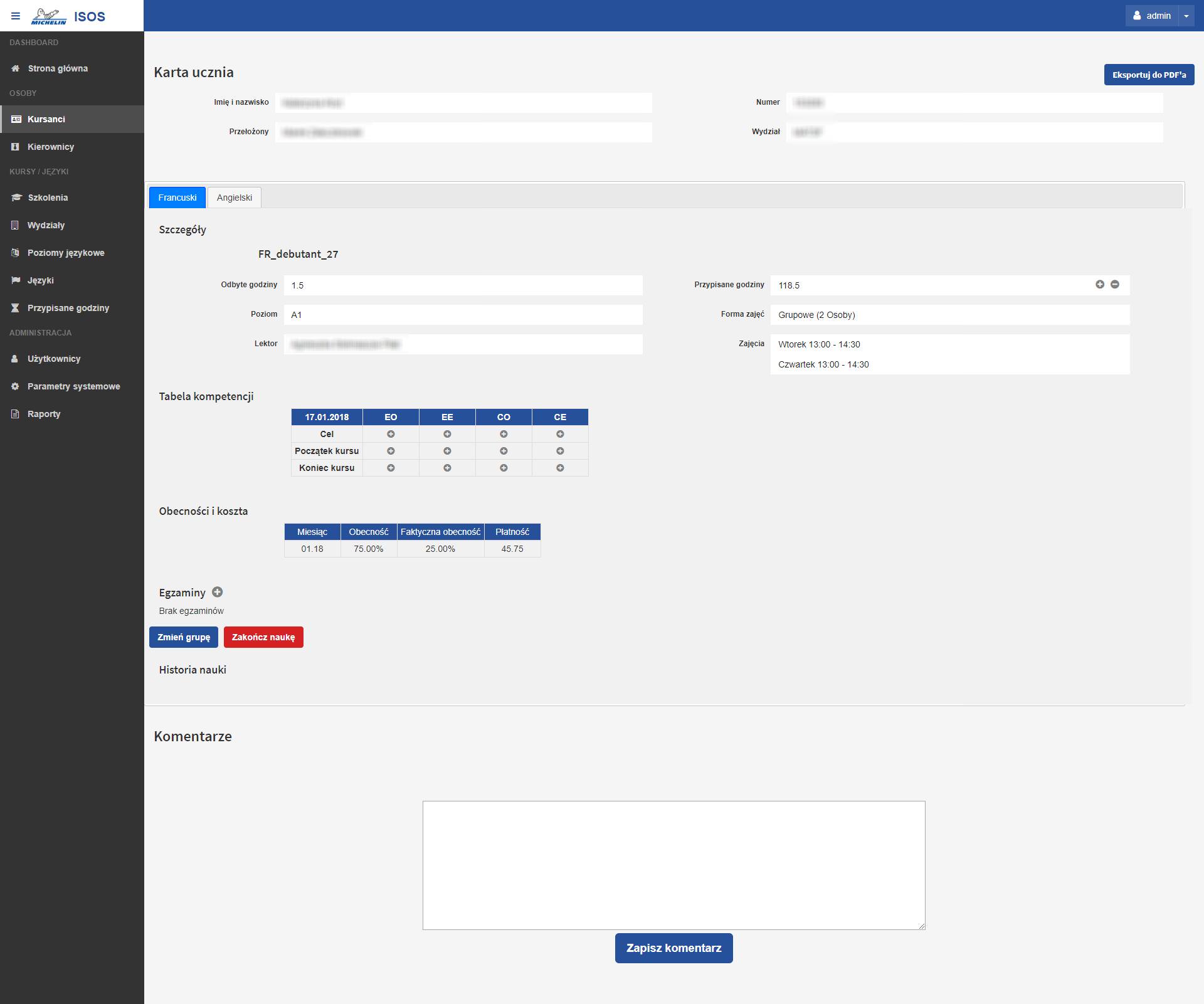Click the hamburger menu icon

(16, 16)
